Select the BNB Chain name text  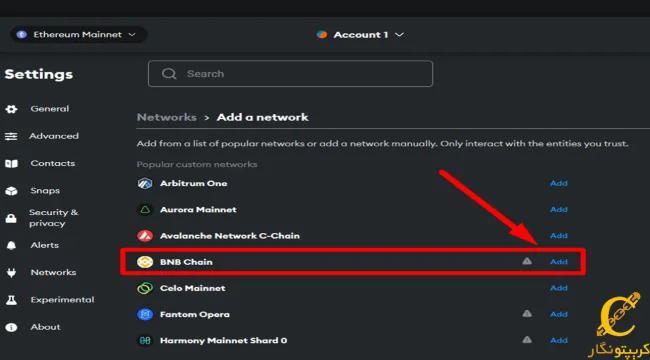tap(186, 262)
